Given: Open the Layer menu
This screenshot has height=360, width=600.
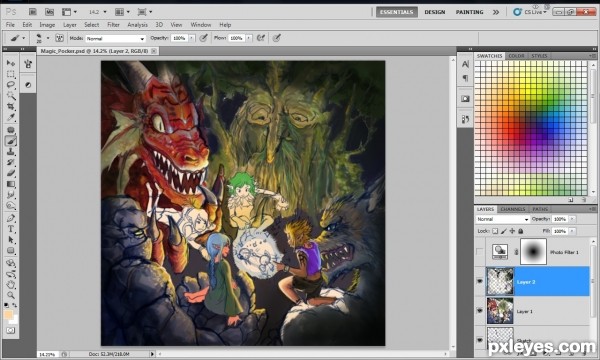Looking at the screenshot, I should tap(70, 24).
